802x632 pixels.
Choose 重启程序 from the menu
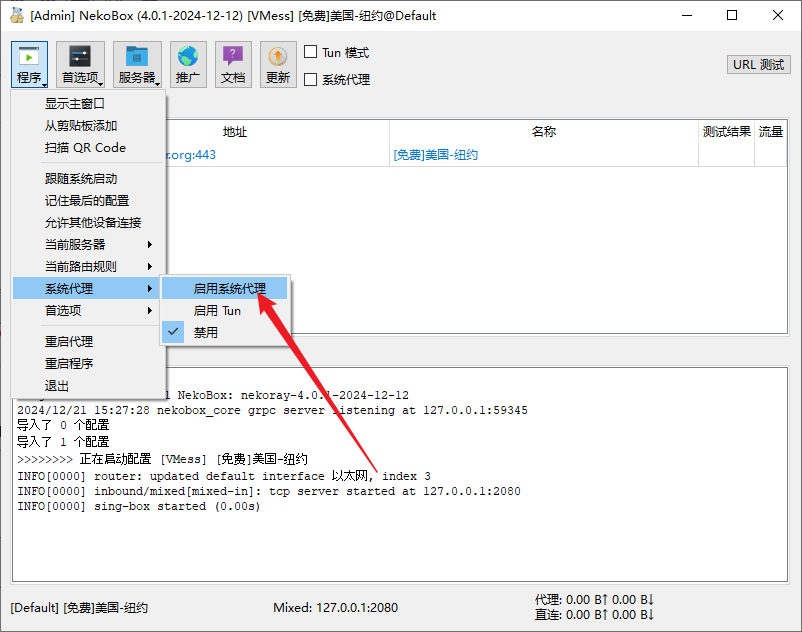[88, 364]
